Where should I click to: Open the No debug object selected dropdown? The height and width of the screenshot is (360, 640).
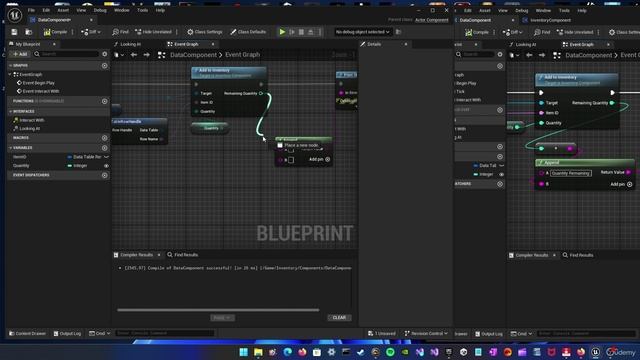point(362,32)
